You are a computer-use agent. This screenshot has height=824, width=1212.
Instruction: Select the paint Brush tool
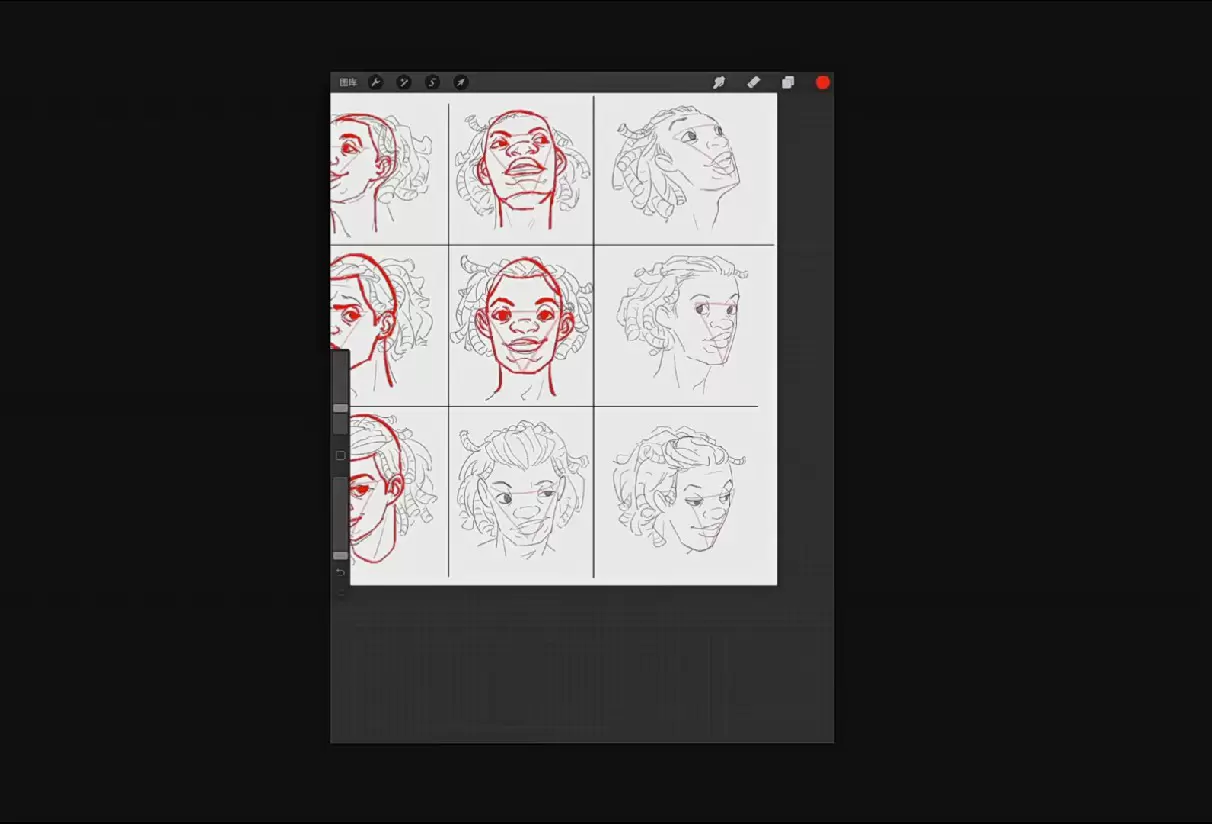[718, 83]
